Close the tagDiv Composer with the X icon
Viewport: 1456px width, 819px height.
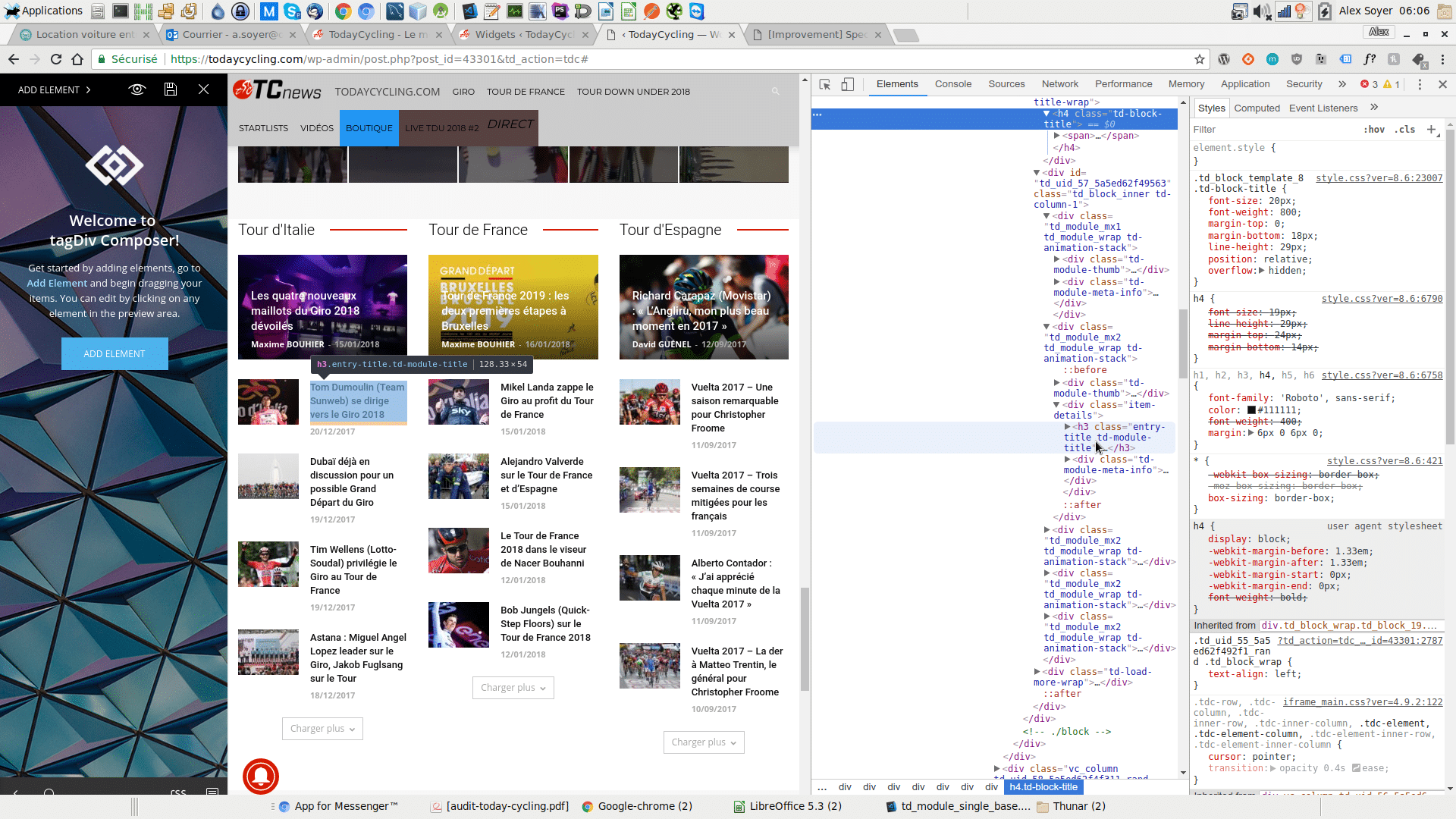coord(204,89)
